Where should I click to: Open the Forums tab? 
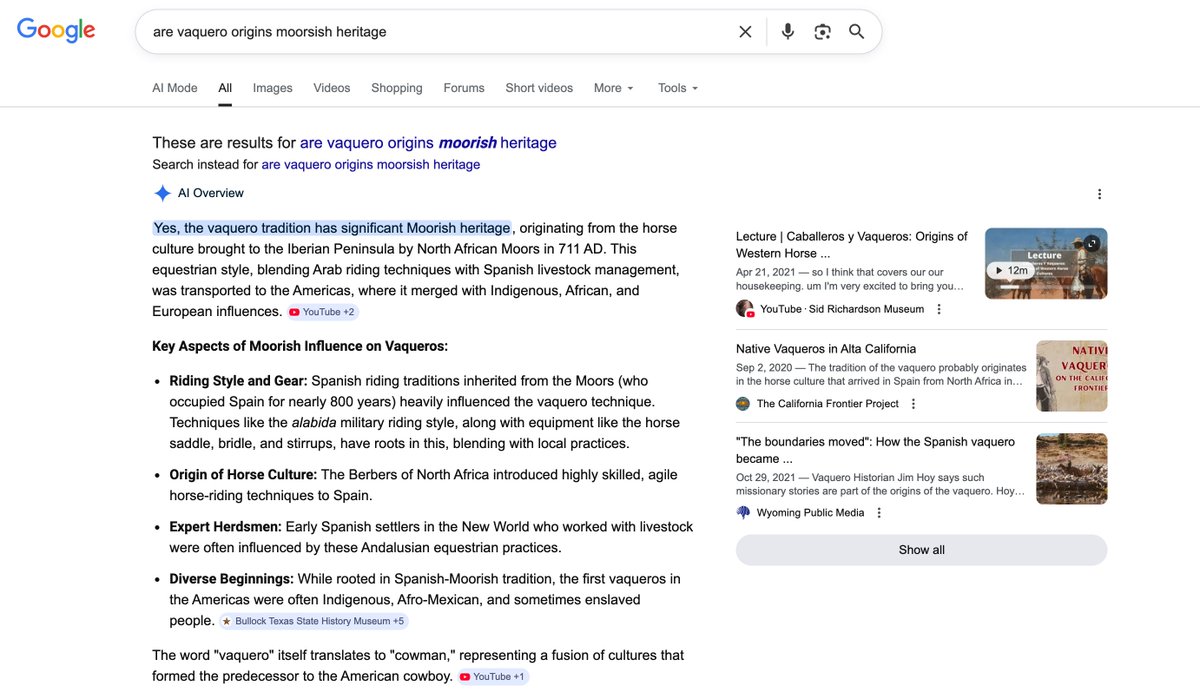pos(464,88)
